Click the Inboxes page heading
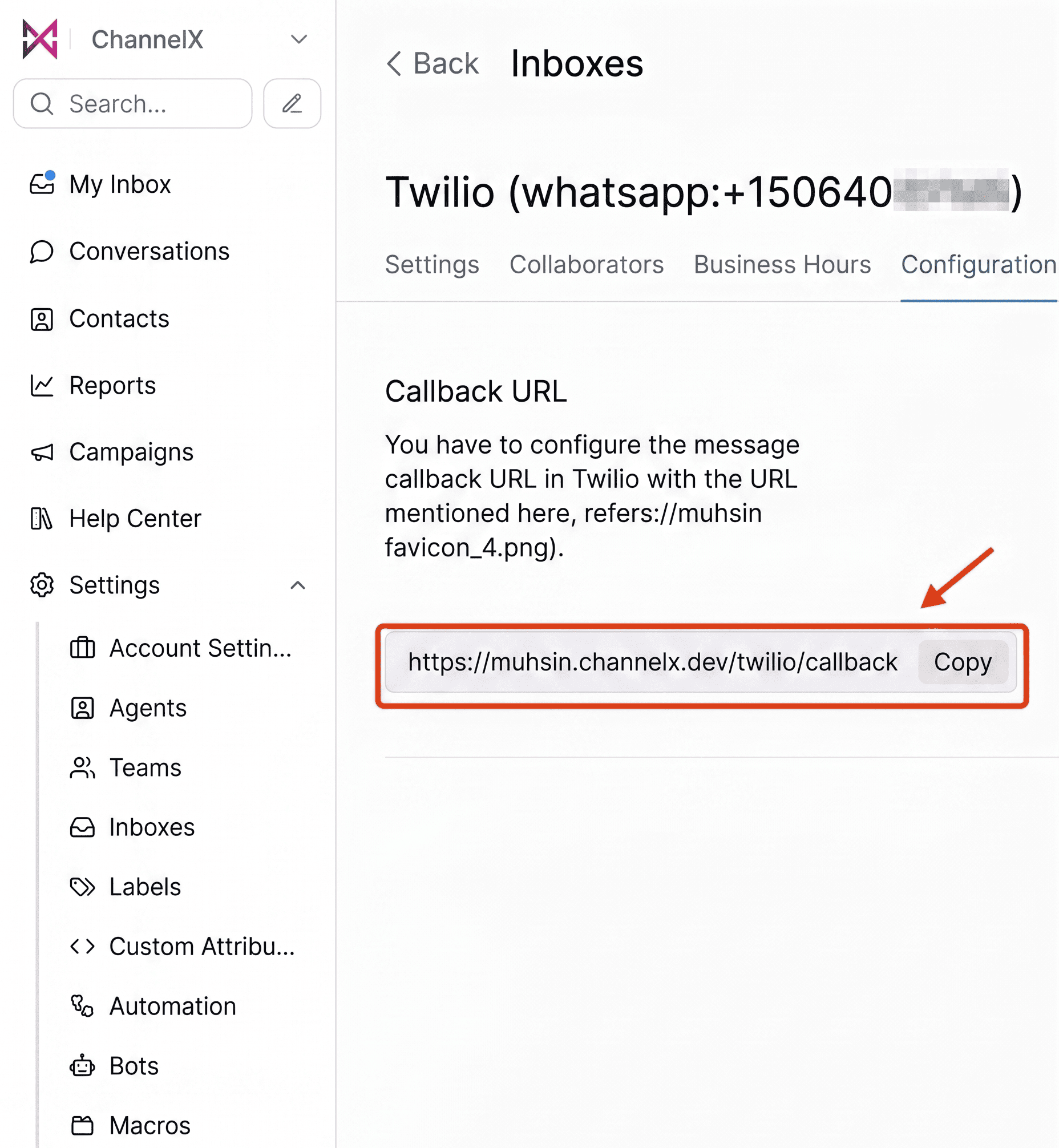 [577, 63]
